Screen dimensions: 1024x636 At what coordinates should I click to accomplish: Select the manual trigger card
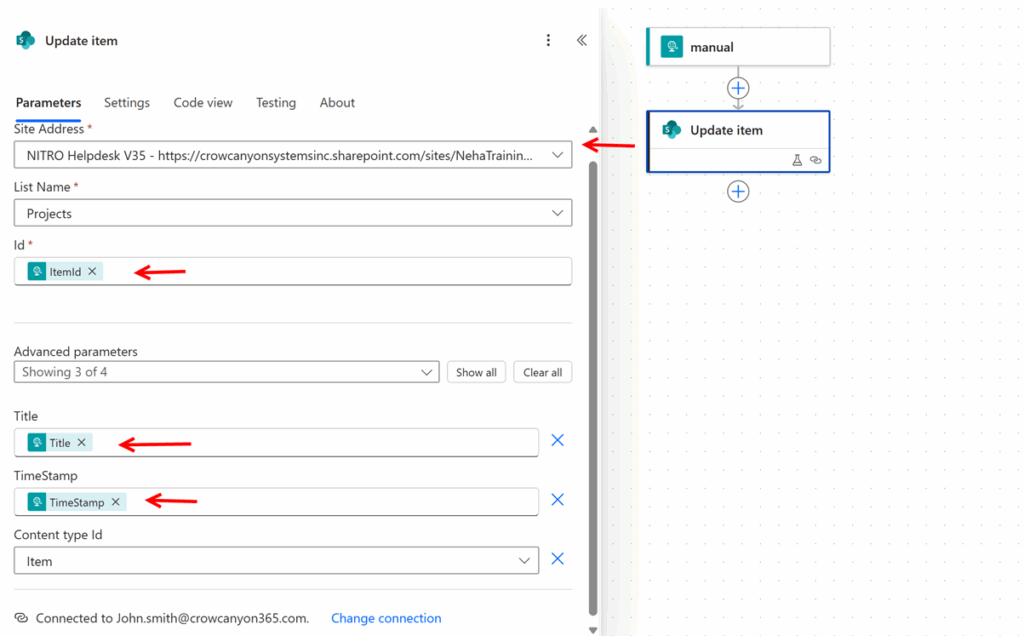pyautogui.click(x=738, y=47)
